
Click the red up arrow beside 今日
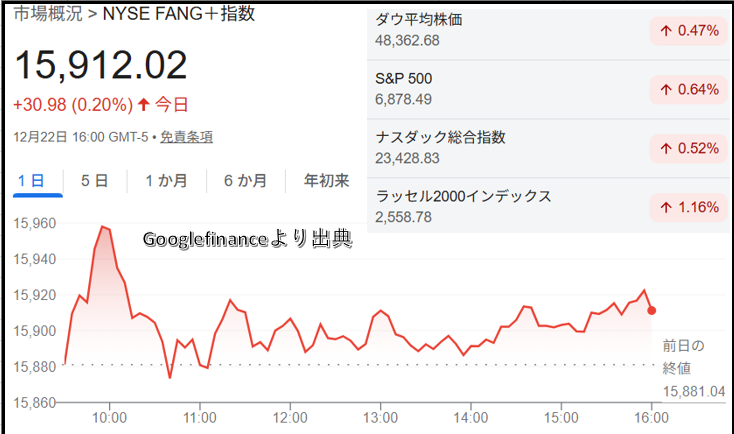pyautogui.click(x=143, y=104)
